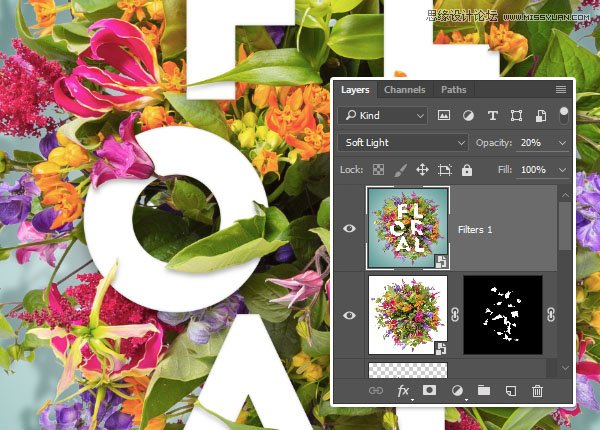600x430 pixels.
Task: Toggle layer filtering switch
Action: coord(564,115)
